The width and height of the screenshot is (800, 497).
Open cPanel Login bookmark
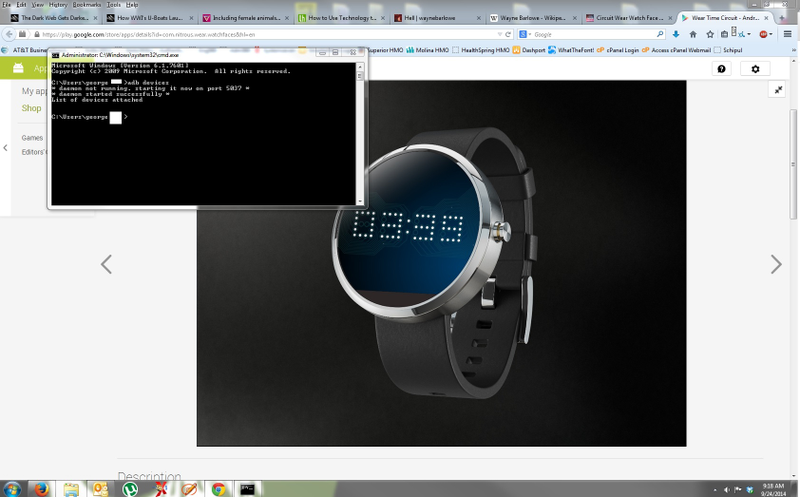click(x=618, y=50)
